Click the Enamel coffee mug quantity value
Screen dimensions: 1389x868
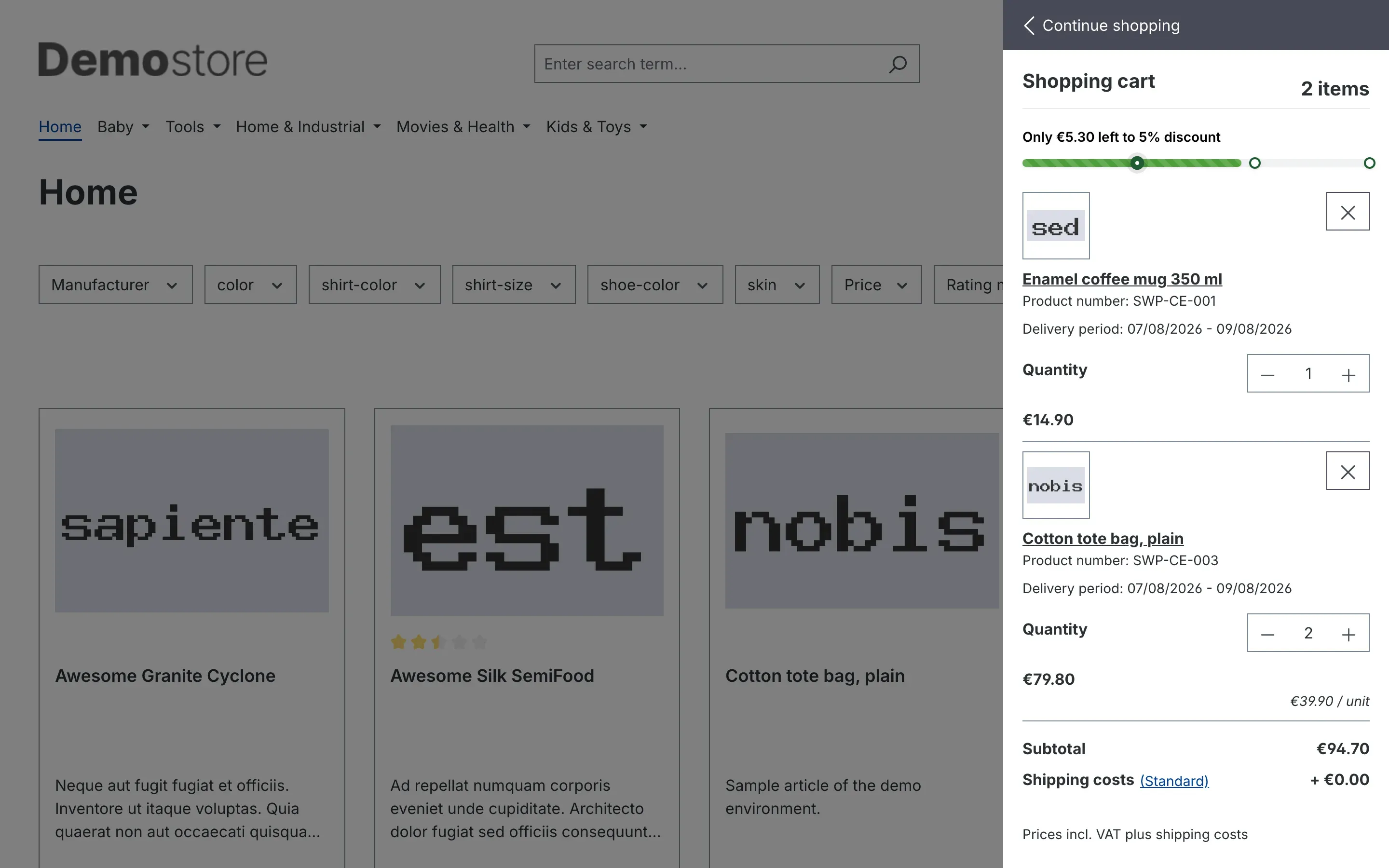(1308, 374)
